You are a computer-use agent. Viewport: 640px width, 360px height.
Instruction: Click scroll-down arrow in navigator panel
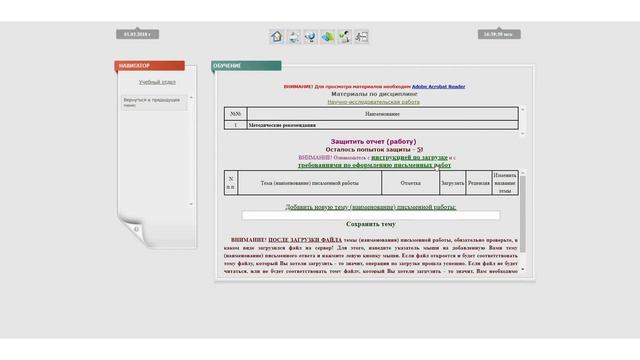click(191, 204)
